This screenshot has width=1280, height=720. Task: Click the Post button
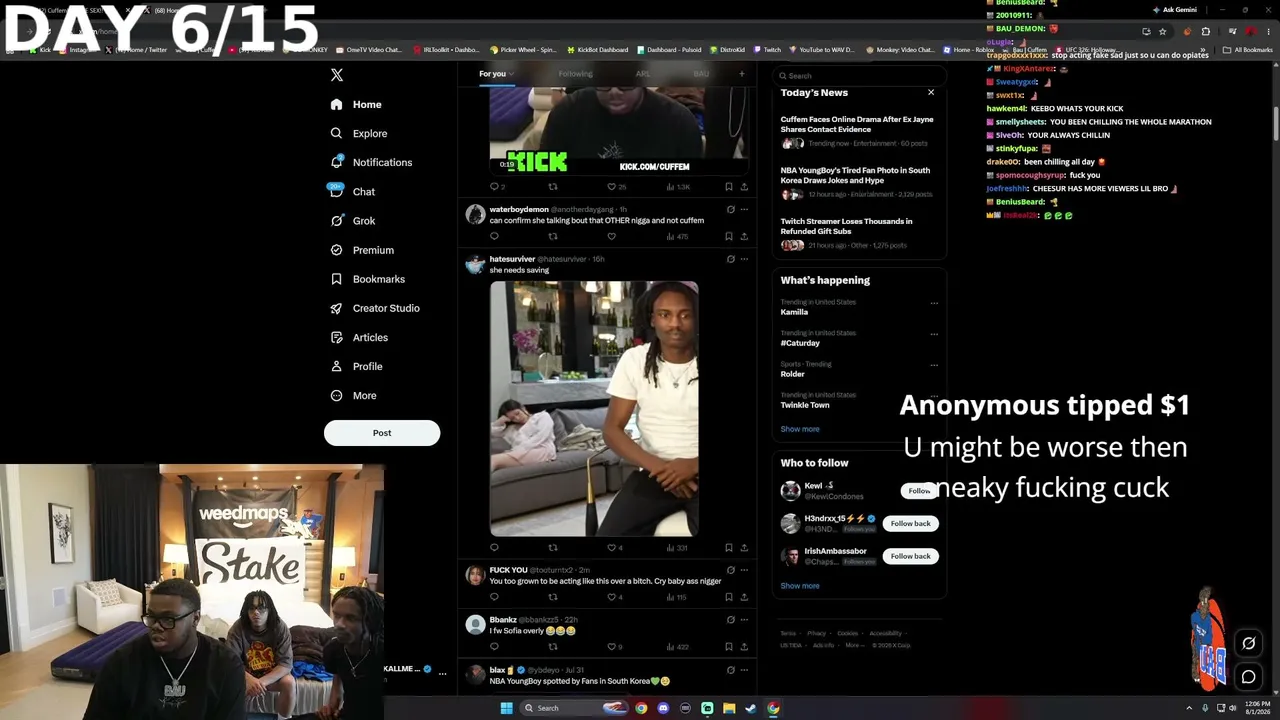(x=382, y=433)
